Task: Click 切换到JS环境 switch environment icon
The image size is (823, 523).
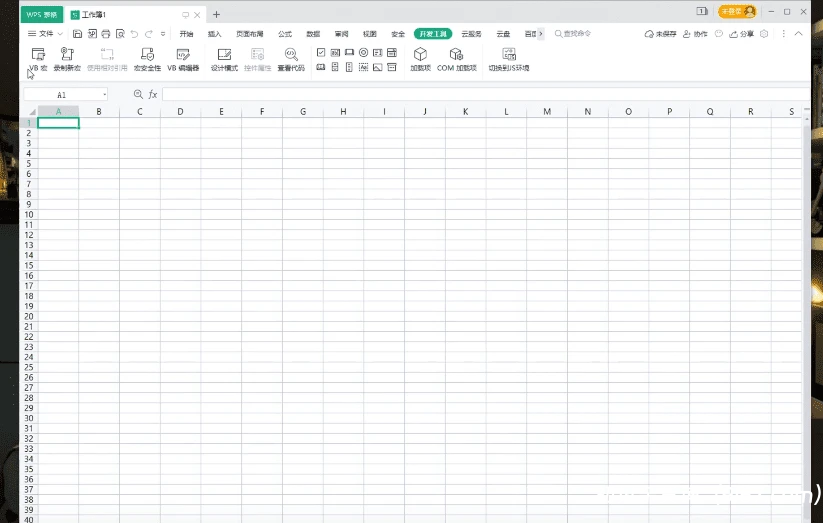Action: (x=509, y=58)
